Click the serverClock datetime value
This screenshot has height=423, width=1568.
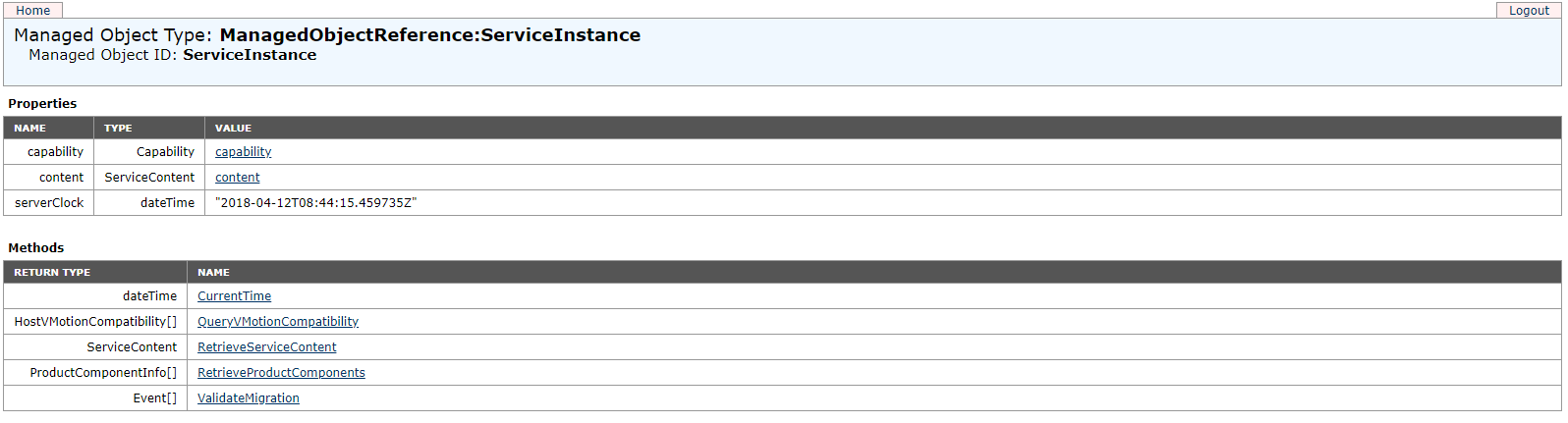316,203
